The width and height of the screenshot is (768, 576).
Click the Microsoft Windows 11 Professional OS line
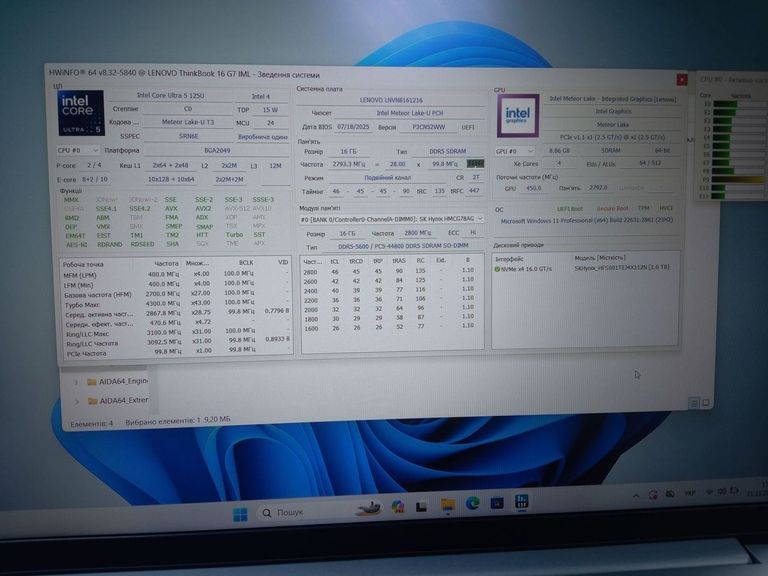pyautogui.click(x=586, y=221)
